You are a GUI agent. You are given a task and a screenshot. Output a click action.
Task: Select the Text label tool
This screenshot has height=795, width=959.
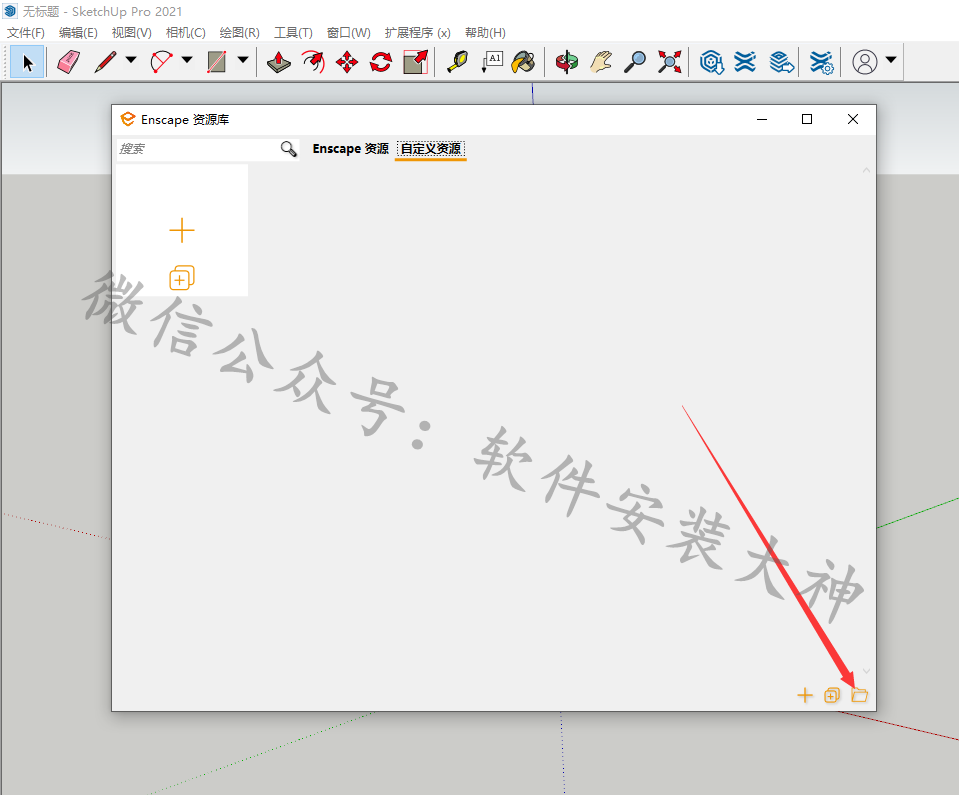coord(492,62)
